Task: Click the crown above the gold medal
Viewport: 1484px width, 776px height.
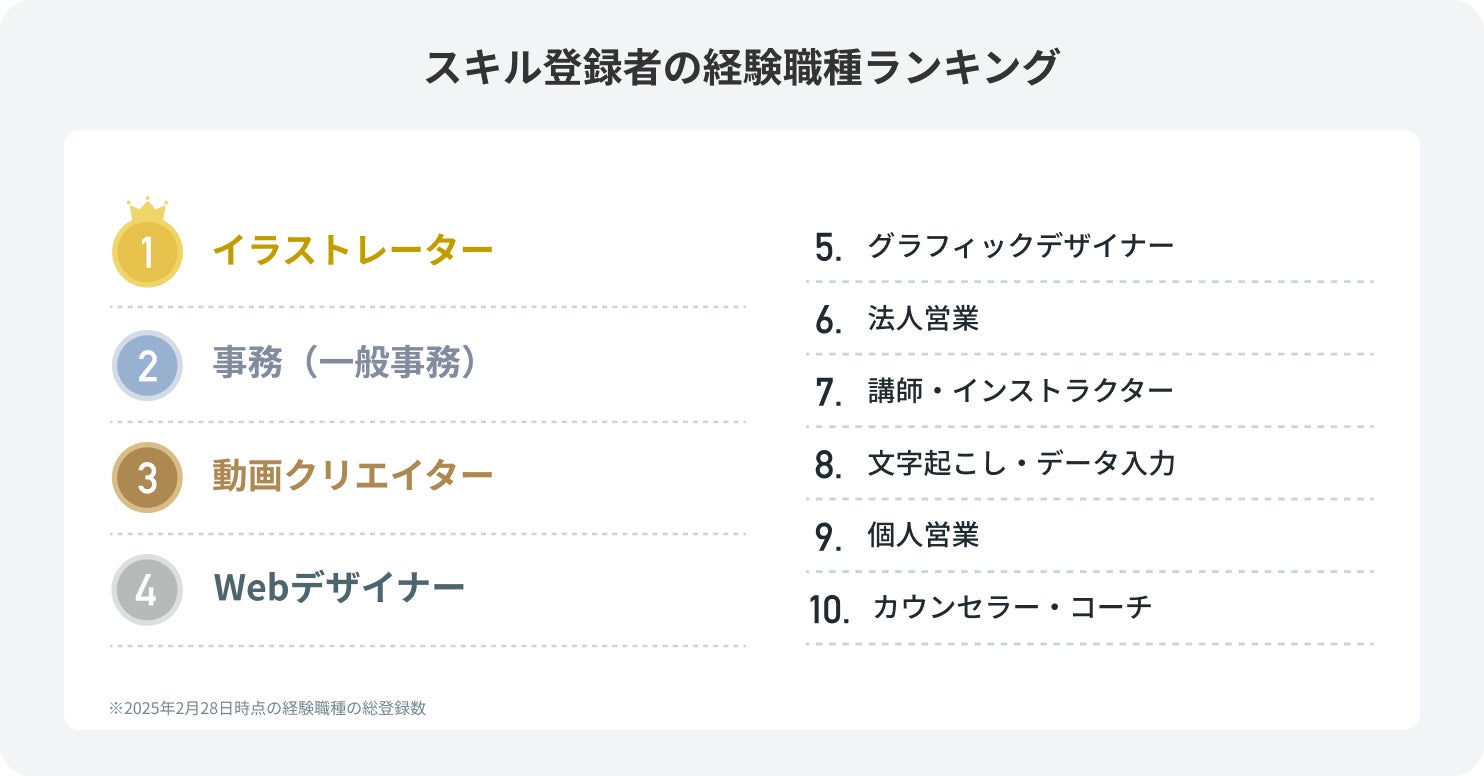Action: (x=147, y=209)
